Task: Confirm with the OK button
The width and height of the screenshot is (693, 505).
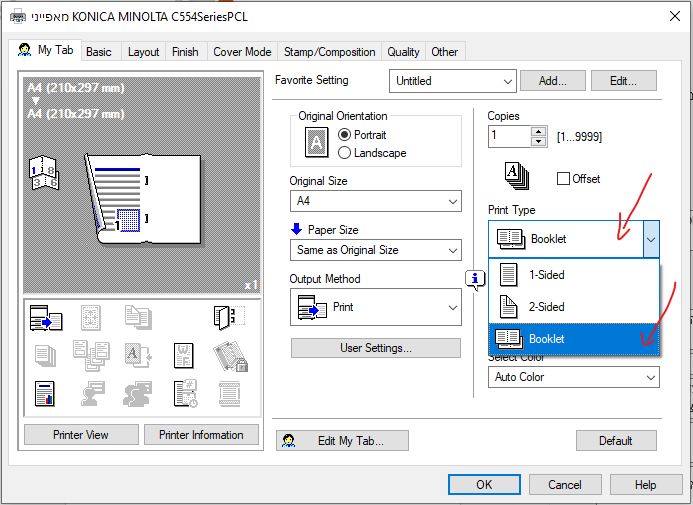Action: click(484, 485)
